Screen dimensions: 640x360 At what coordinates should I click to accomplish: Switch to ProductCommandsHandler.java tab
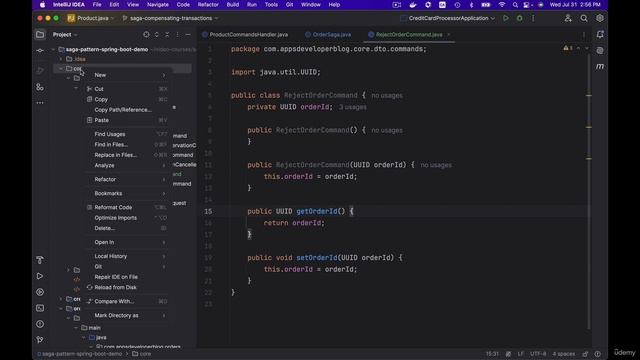click(x=245, y=35)
